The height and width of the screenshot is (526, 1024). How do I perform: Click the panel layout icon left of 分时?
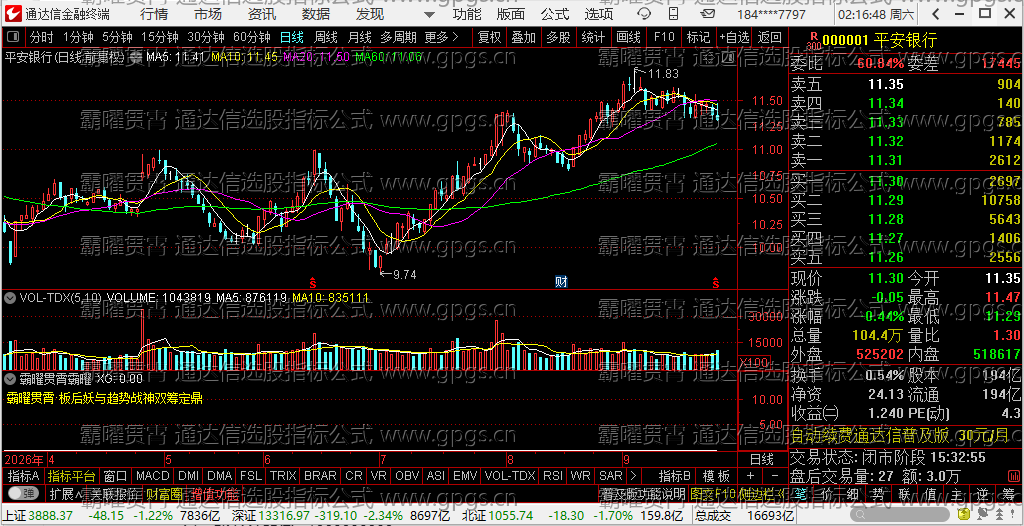13,37
